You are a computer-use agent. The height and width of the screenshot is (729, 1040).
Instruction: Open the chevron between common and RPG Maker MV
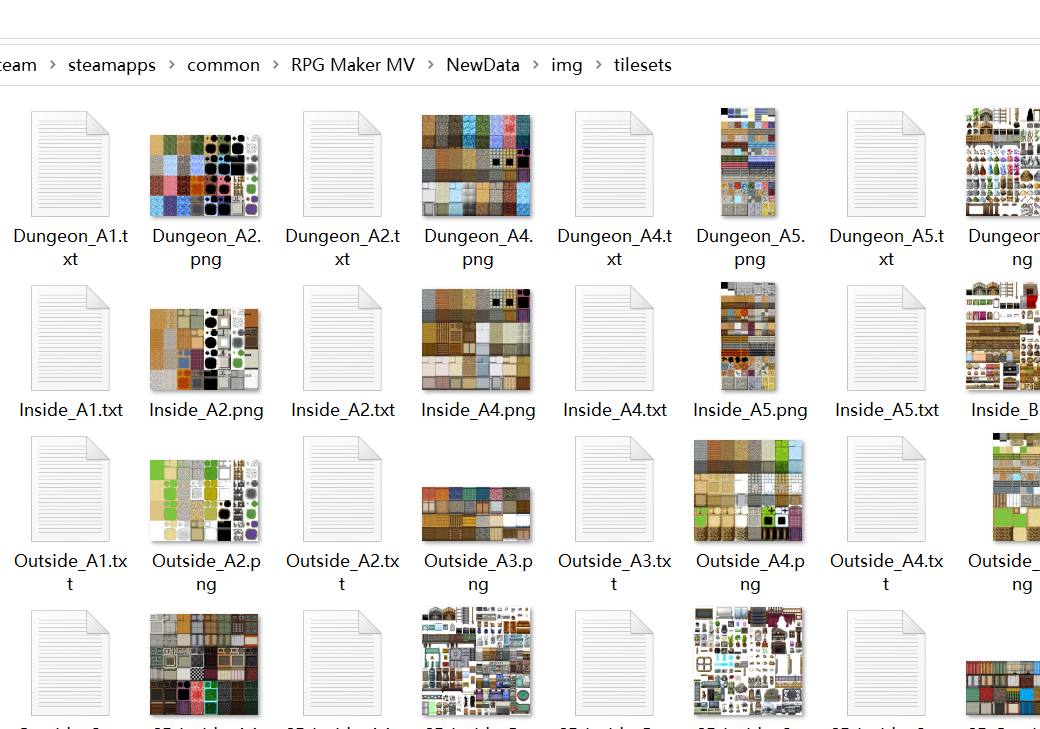275,65
